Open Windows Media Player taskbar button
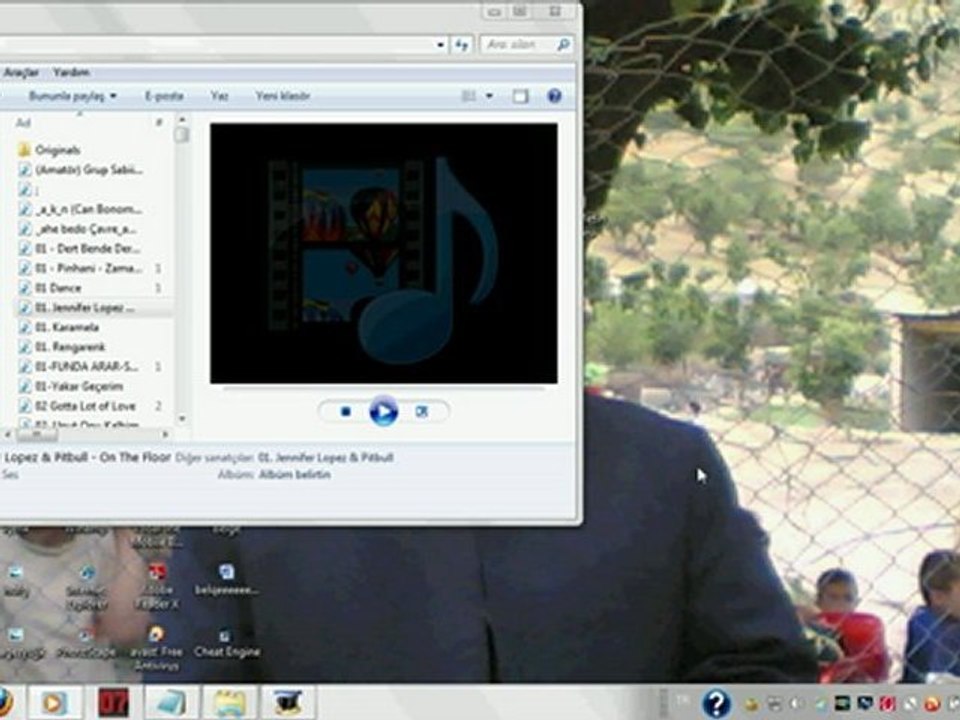The height and width of the screenshot is (720, 960). coord(54,703)
